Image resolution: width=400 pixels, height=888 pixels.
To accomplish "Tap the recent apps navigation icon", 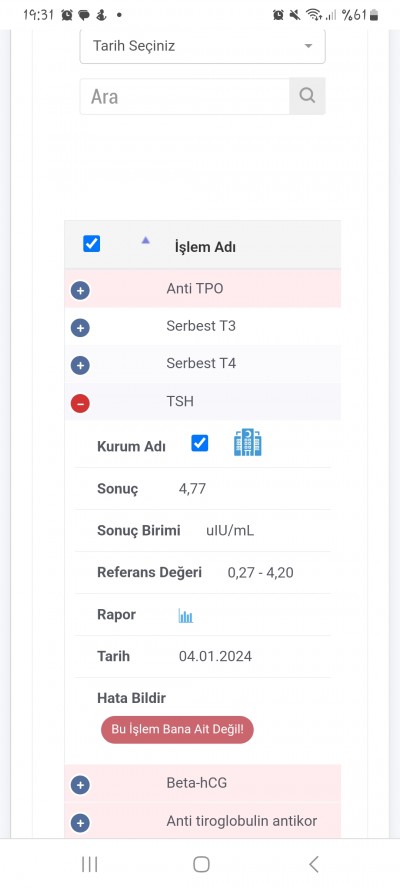I will [x=90, y=864].
